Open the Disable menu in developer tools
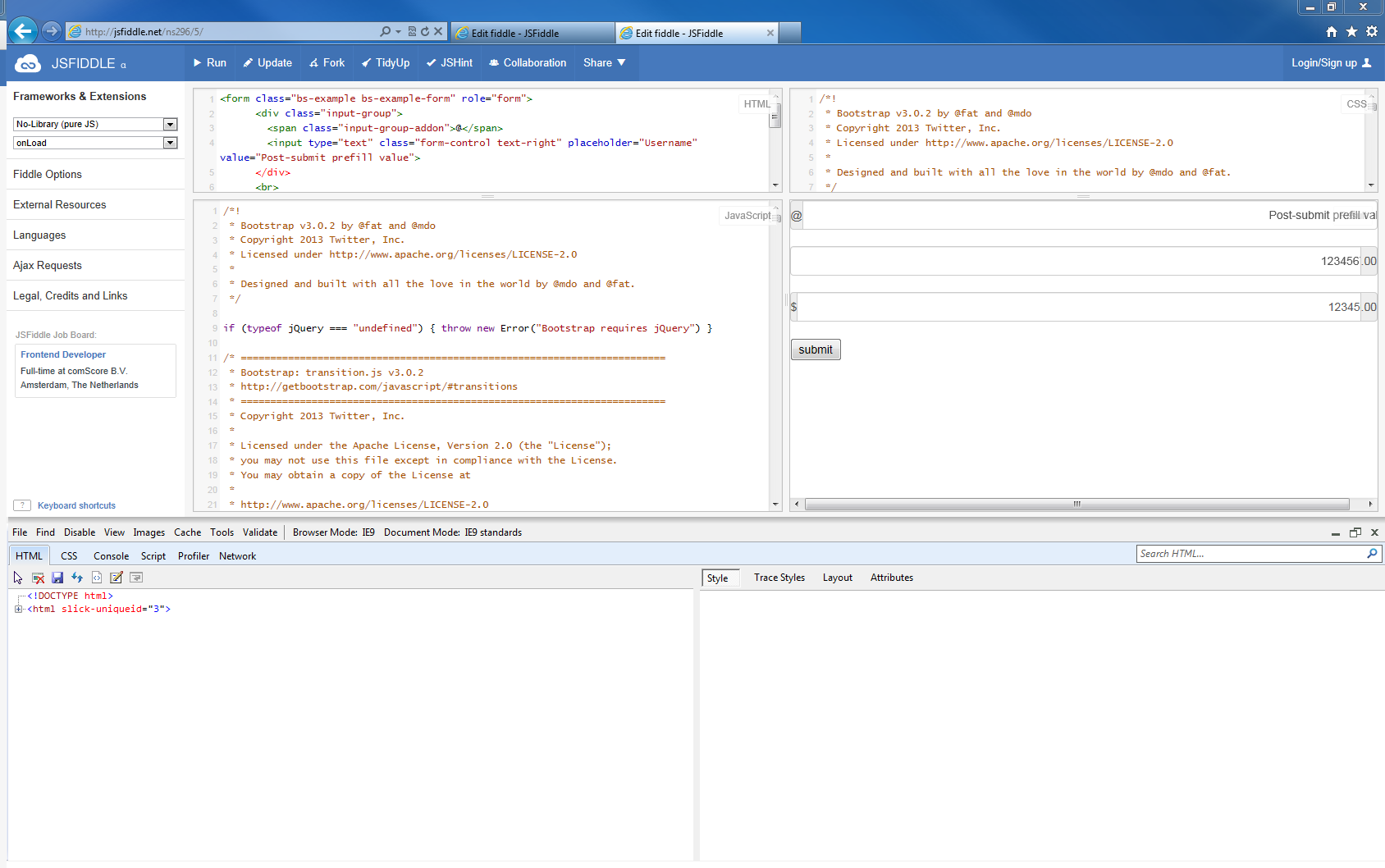Screen dimensions: 1385x868 pyautogui.click(x=80, y=532)
